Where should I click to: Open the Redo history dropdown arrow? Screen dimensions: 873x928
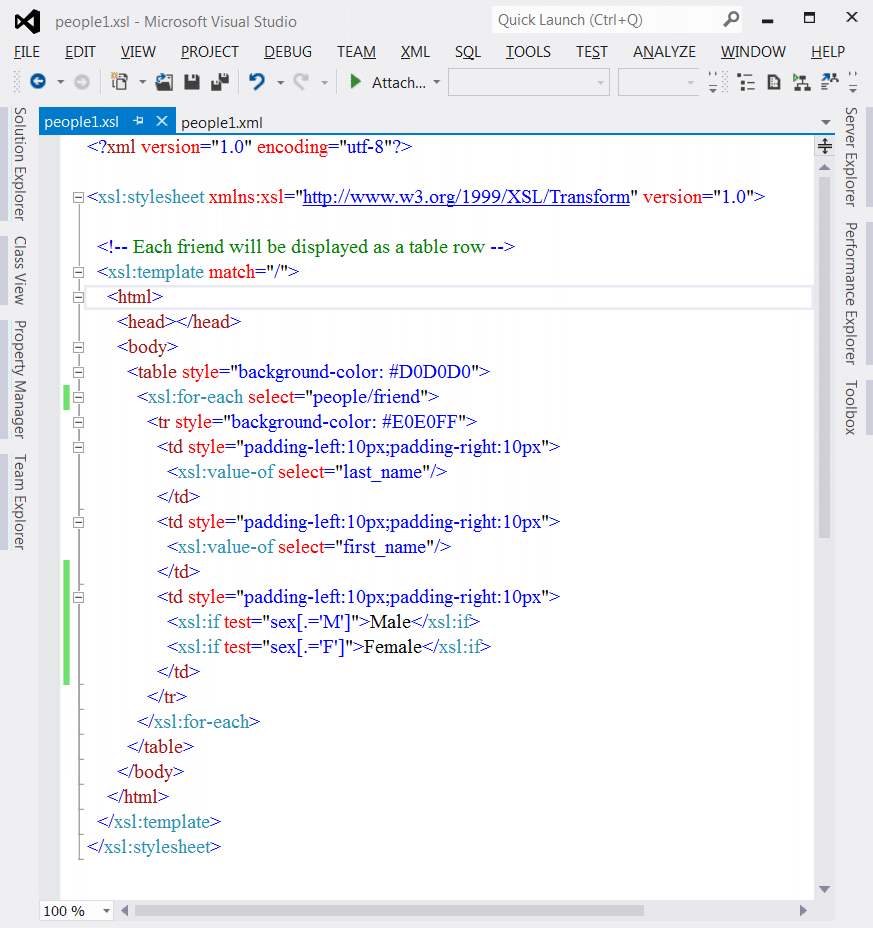pyautogui.click(x=324, y=82)
